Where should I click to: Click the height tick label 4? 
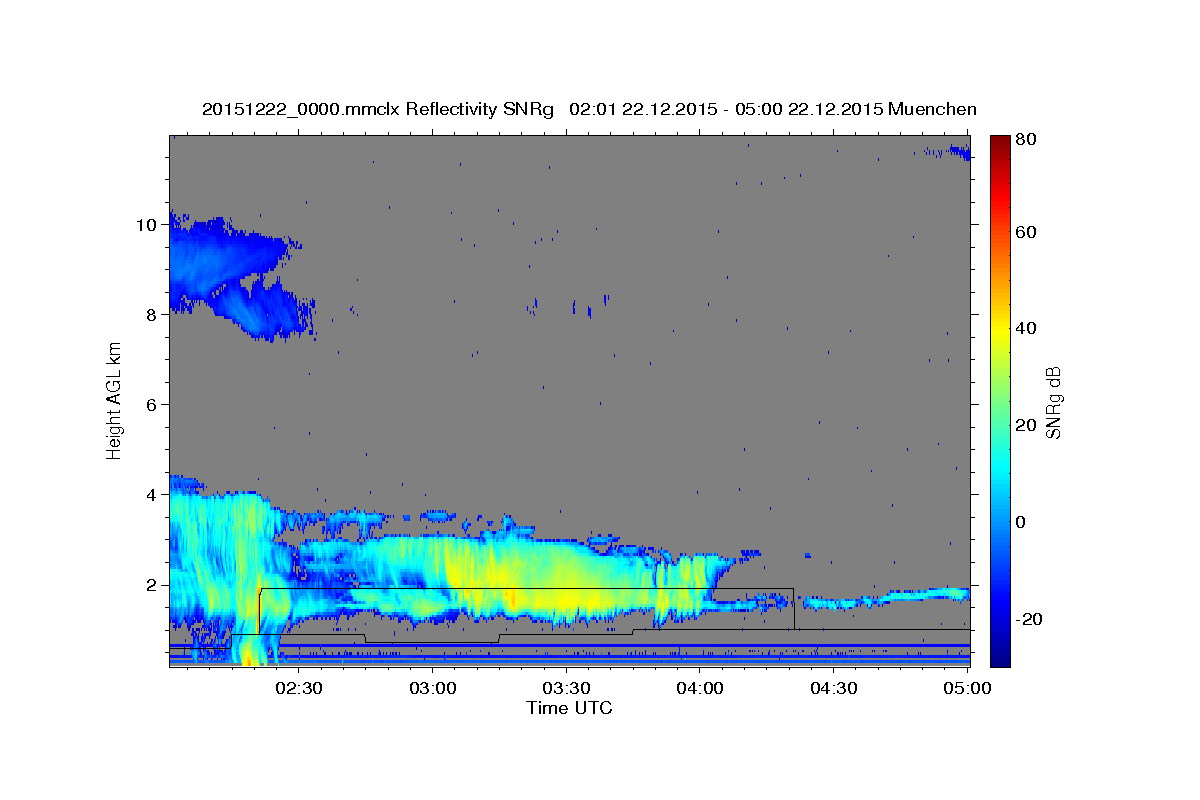[152, 495]
